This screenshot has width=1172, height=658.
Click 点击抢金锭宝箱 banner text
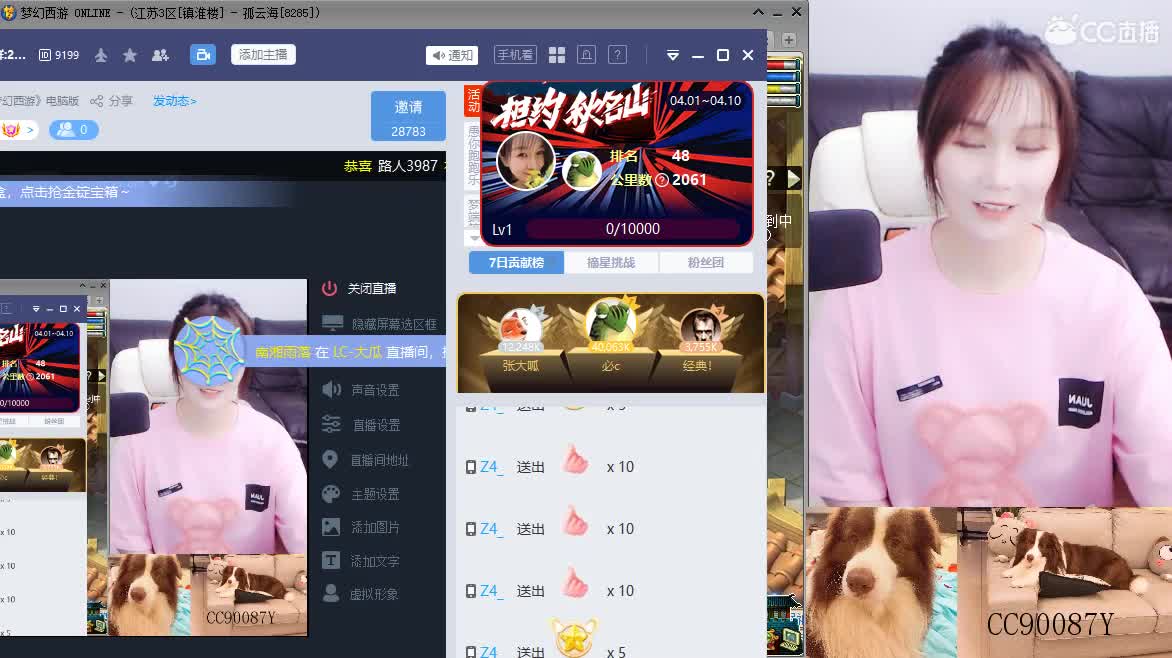click(74, 192)
